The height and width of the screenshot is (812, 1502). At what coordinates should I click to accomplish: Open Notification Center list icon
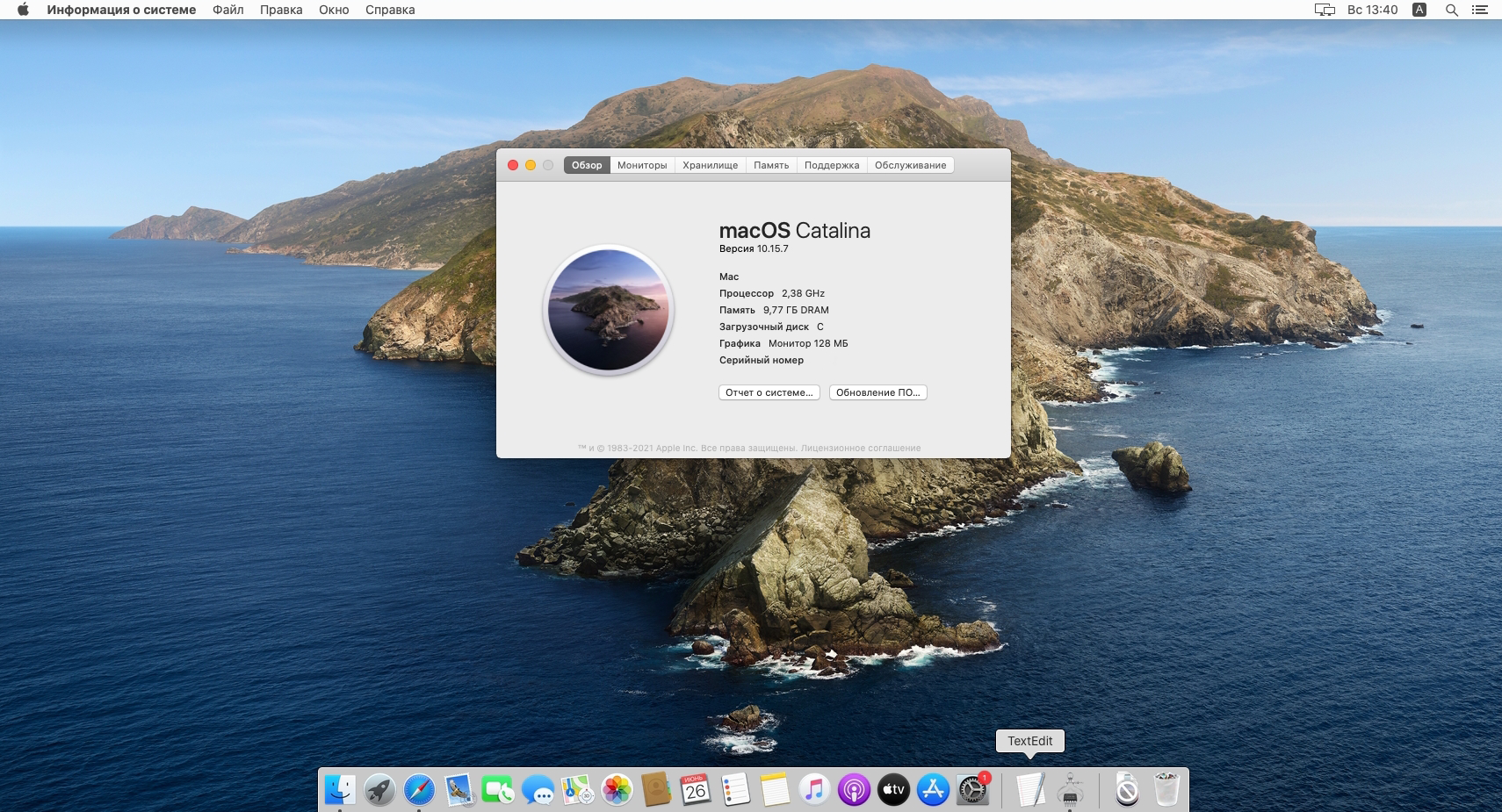click(1480, 10)
